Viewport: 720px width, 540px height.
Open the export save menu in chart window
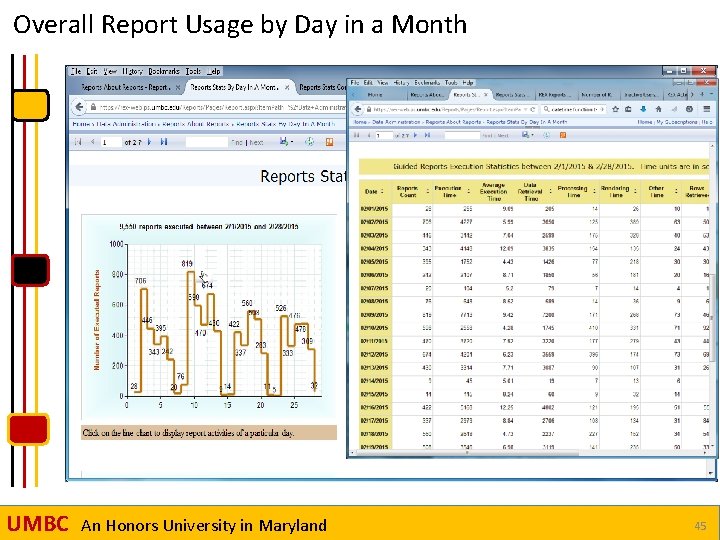[x=287, y=142]
